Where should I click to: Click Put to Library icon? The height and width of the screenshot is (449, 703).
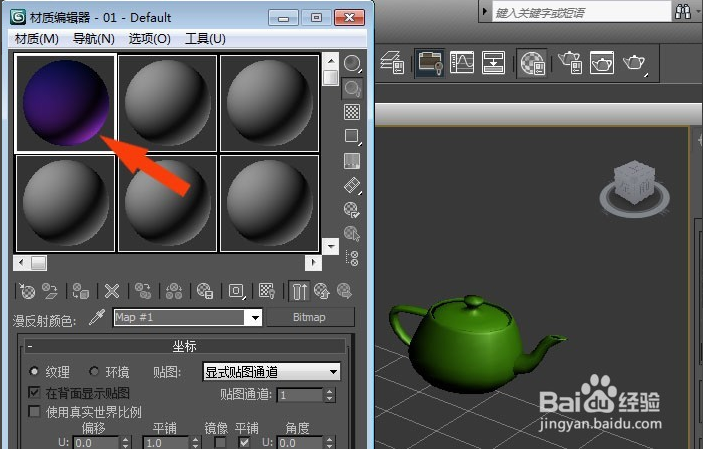205,291
